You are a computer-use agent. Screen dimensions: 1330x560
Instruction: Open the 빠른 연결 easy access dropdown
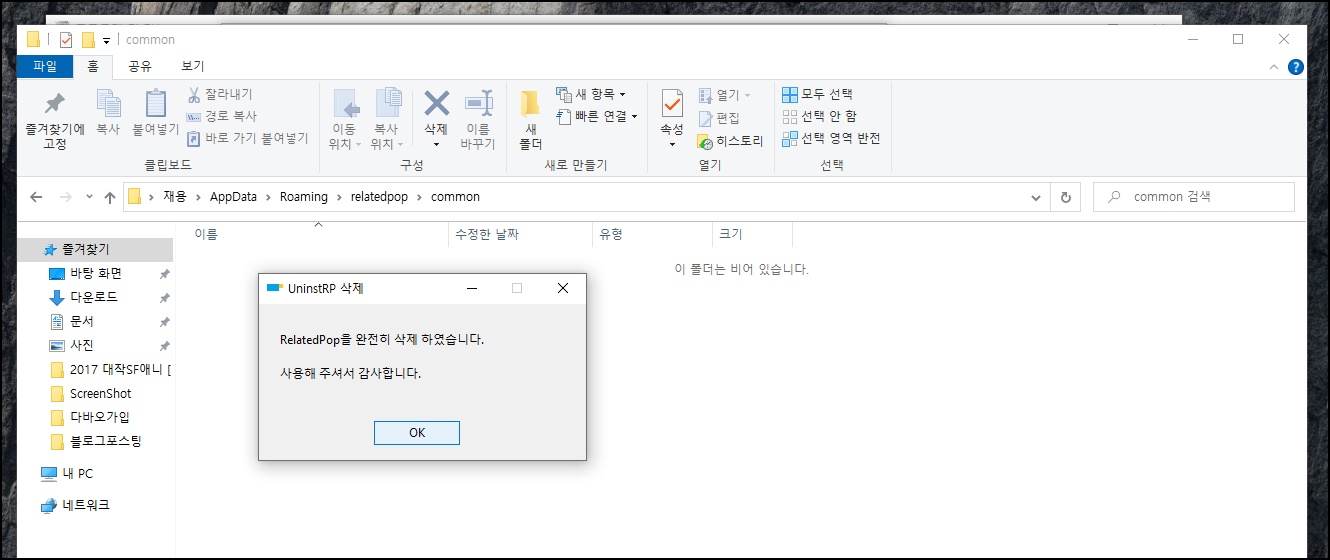click(597, 116)
